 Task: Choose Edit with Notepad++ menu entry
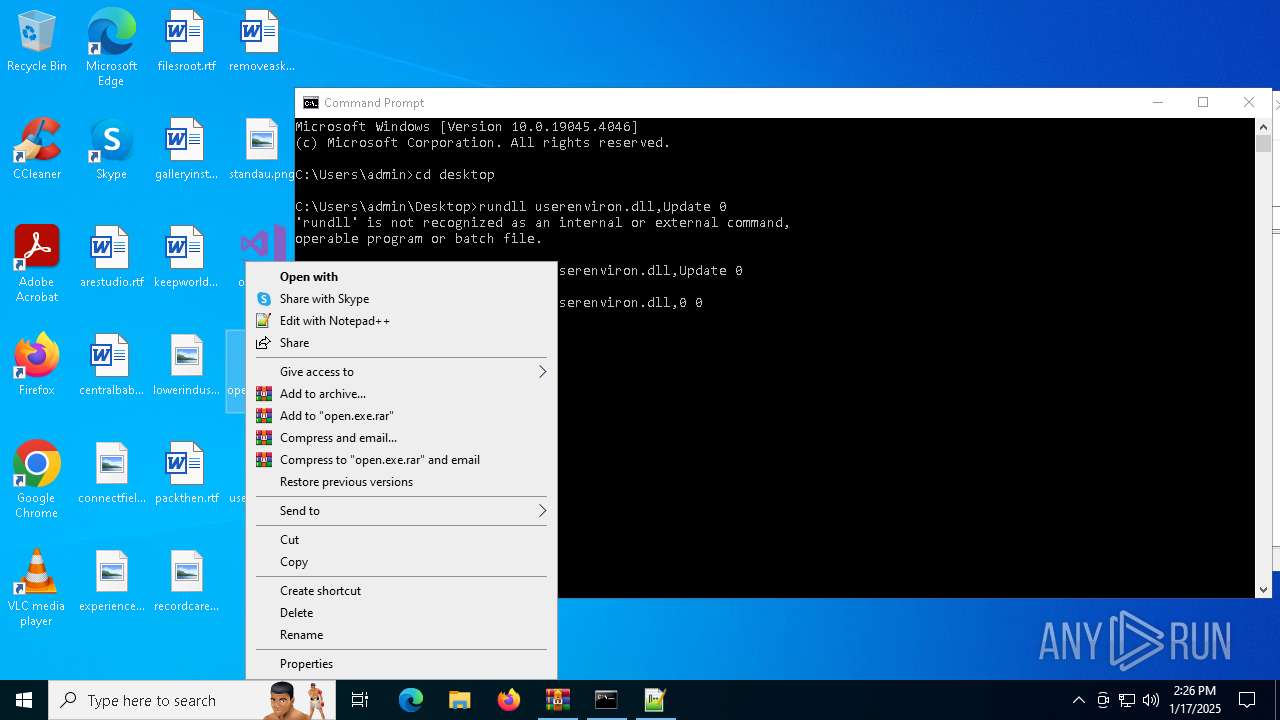pyautogui.click(x=401, y=321)
